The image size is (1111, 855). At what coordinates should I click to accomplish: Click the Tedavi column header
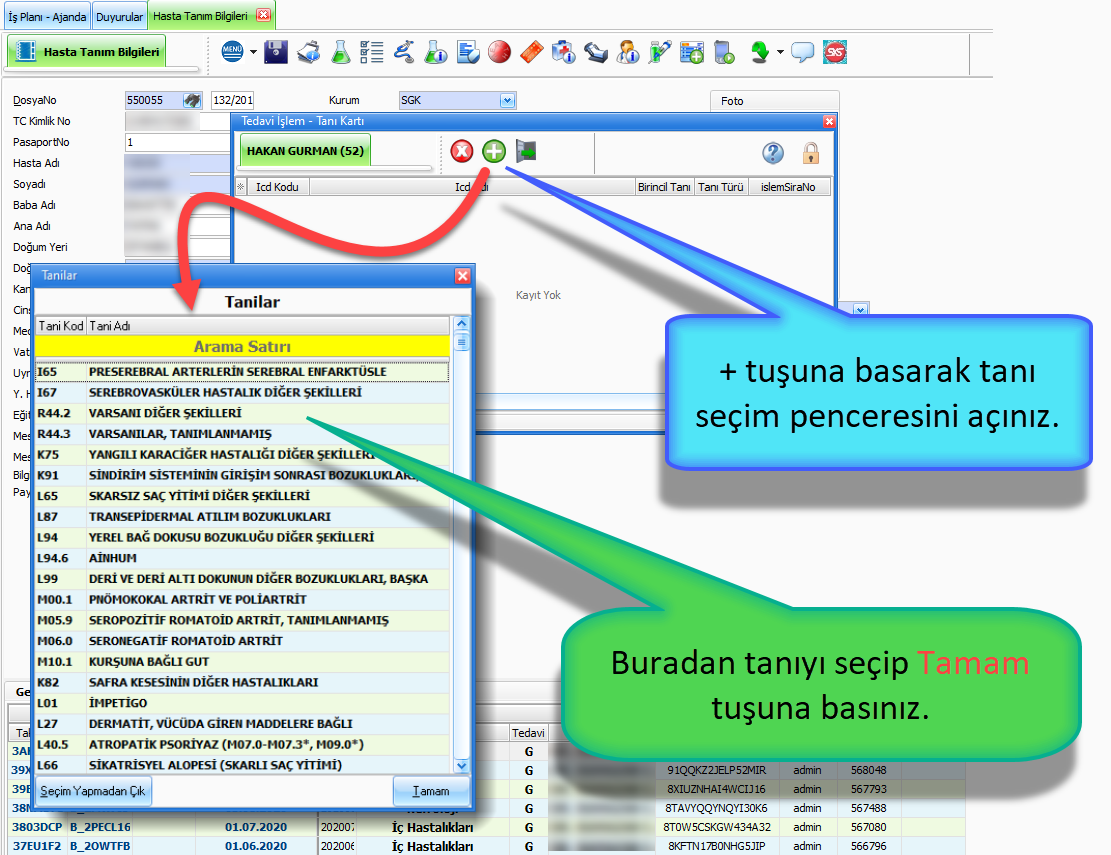coord(529,733)
